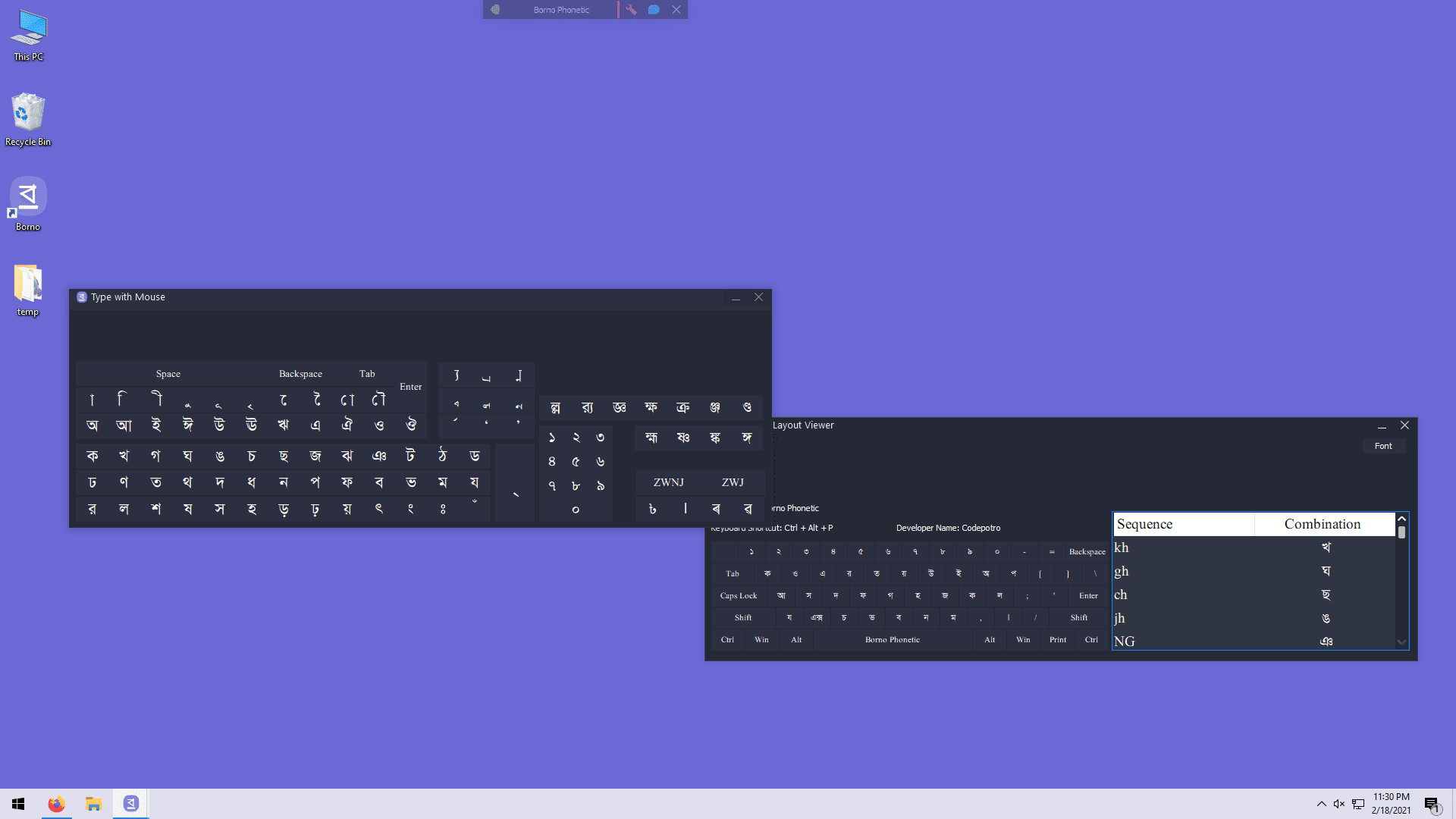Click the ম letter in Type with Mouse

click(443, 482)
